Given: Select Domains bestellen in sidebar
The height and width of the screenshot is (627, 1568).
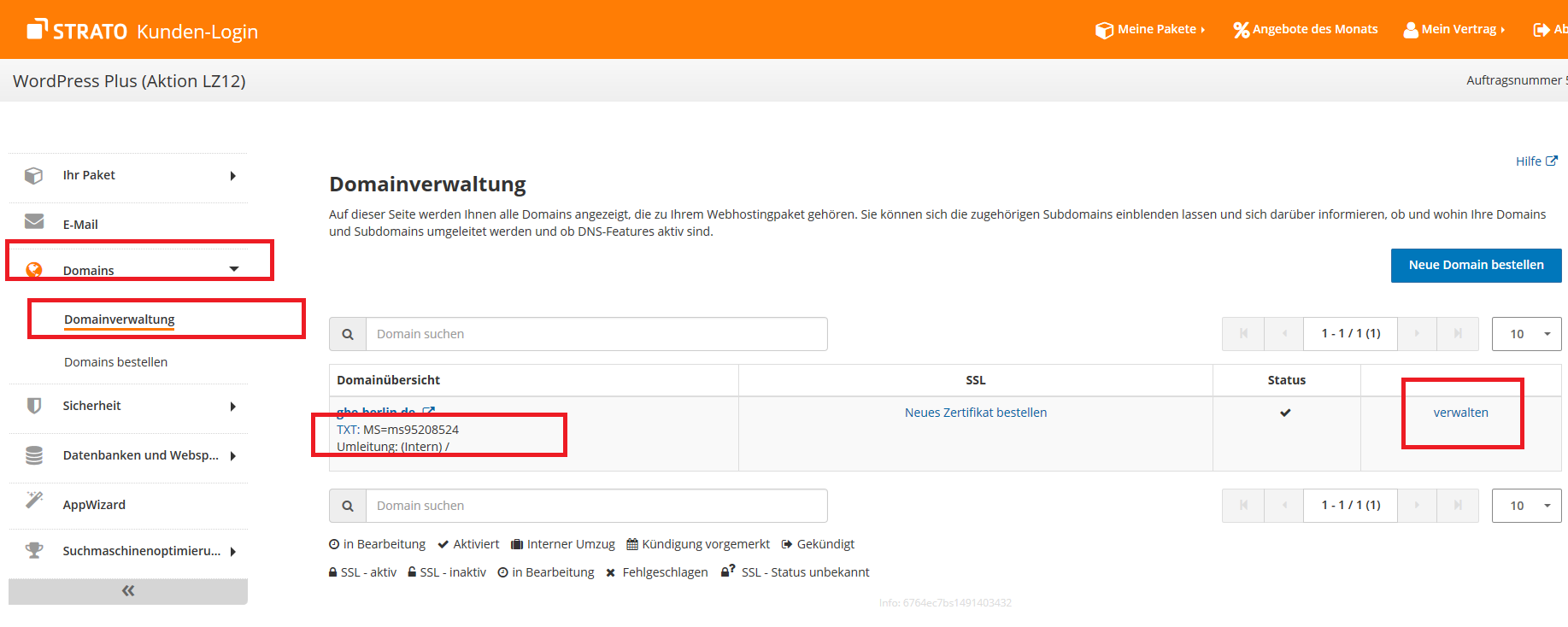Looking at the screenshot, I should click(115, 362).
